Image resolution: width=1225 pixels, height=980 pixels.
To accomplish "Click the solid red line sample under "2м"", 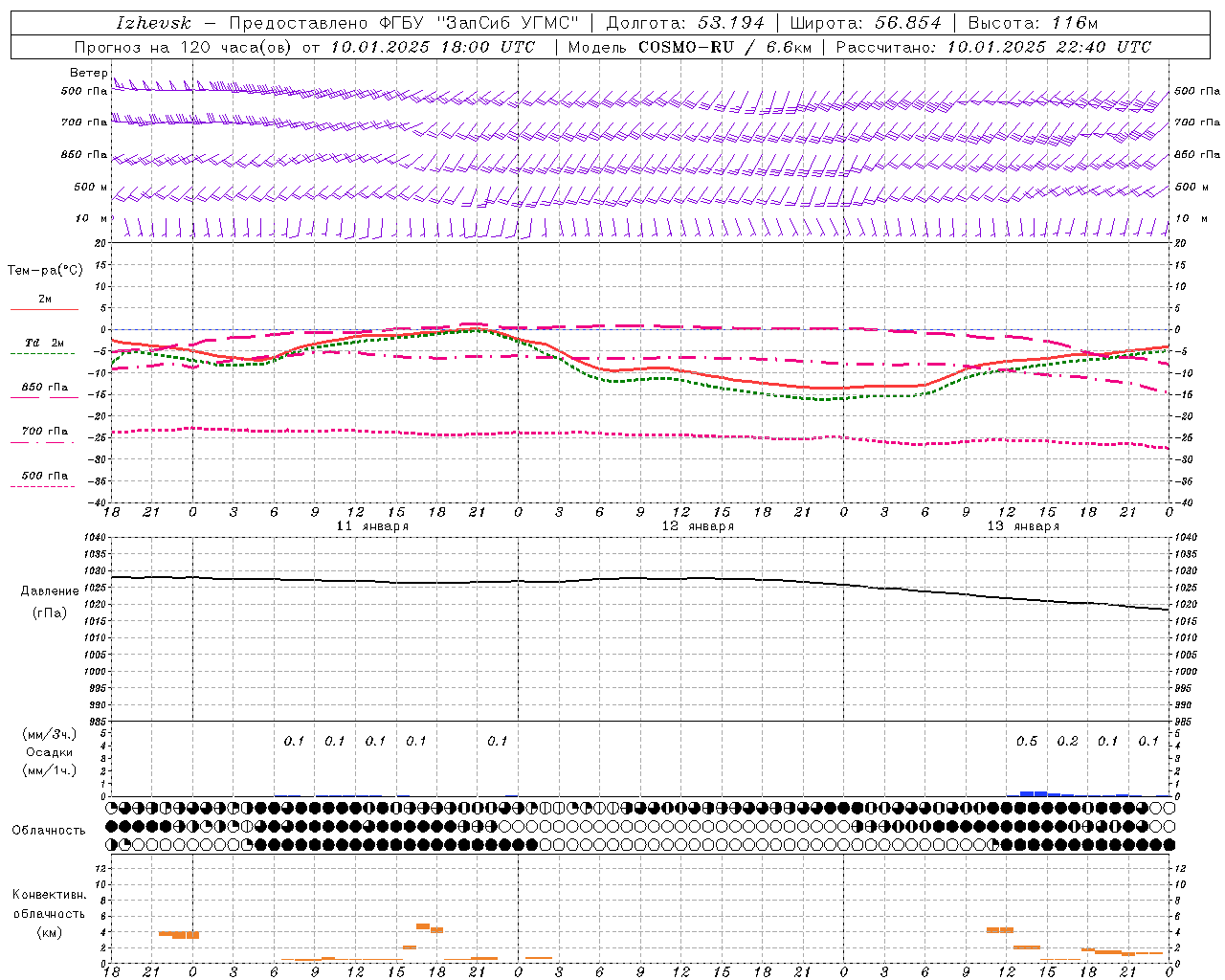I will (x=44, y=310).
